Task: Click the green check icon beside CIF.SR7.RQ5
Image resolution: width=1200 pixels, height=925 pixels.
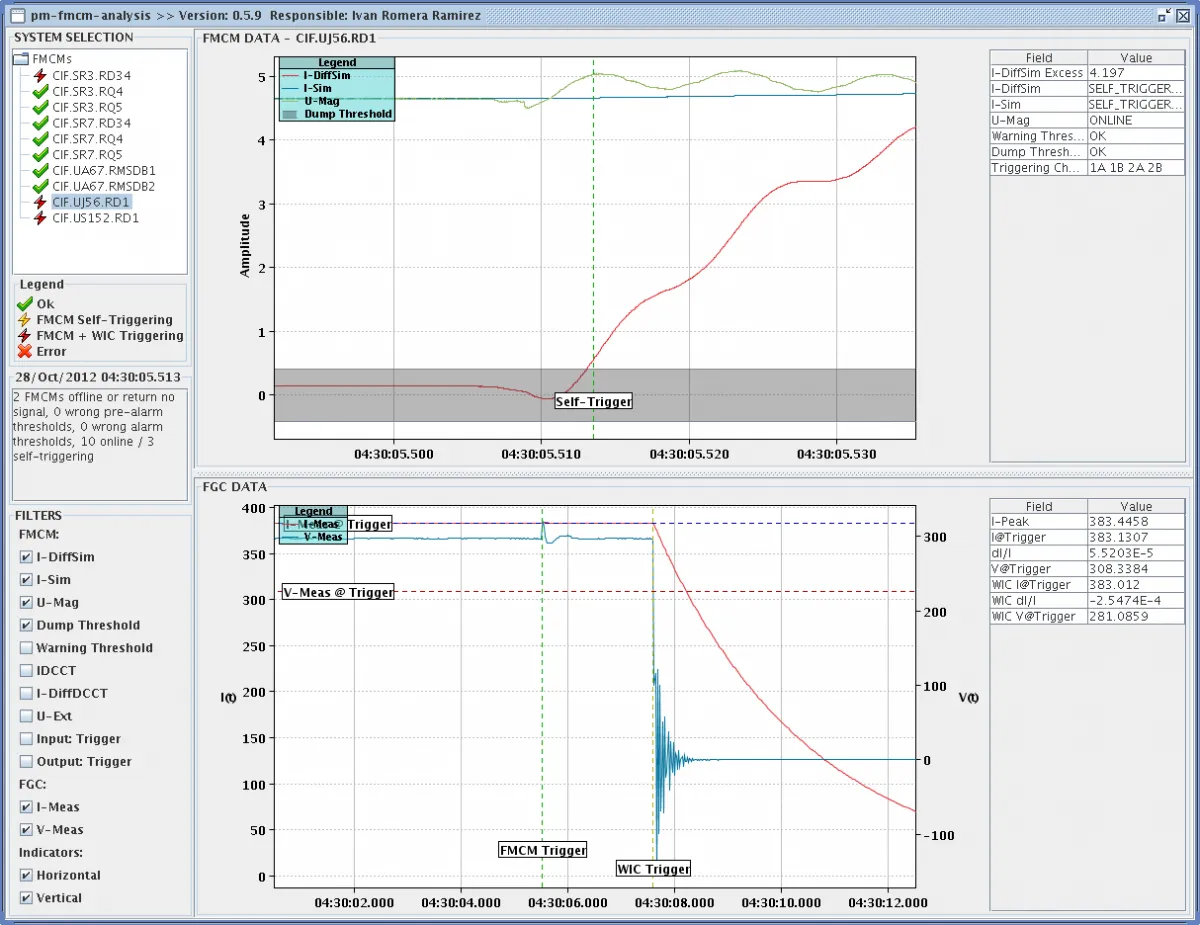Action: [x=40, y=155]
